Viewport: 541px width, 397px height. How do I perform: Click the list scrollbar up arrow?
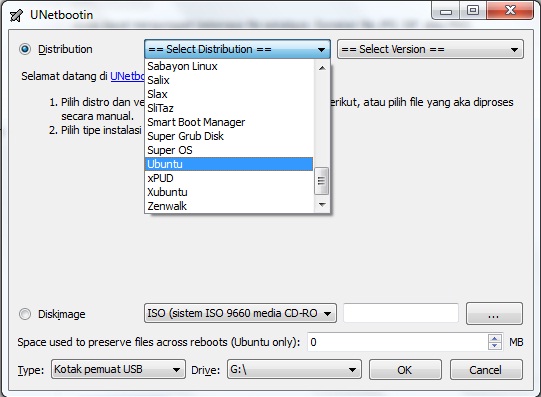[322, 68]
